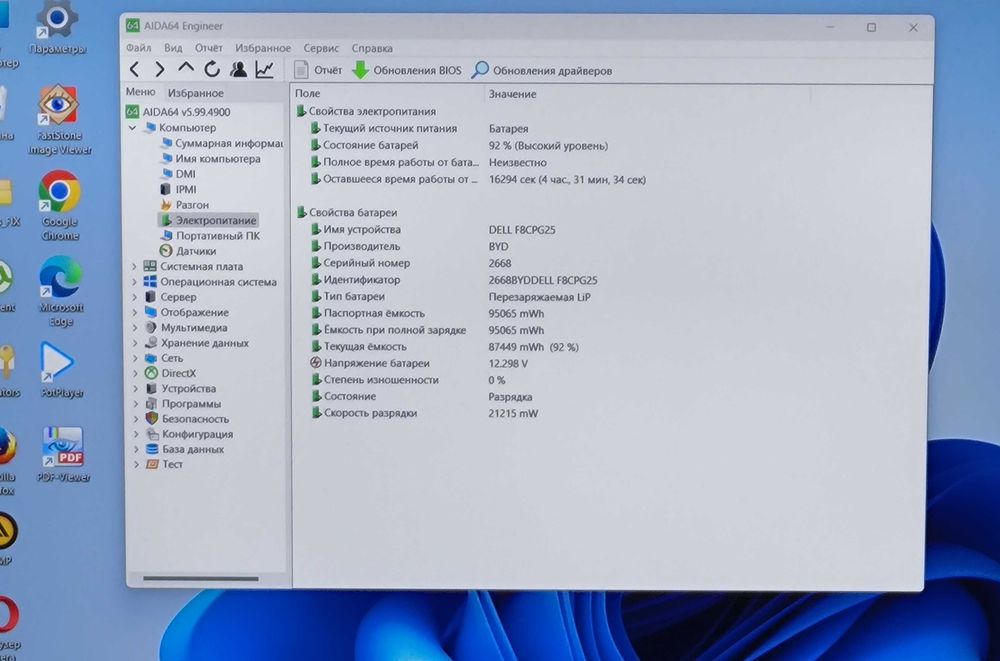Select Разгон tree item
Viewport: 1000px width, 661px height.
tap(184, 205)
